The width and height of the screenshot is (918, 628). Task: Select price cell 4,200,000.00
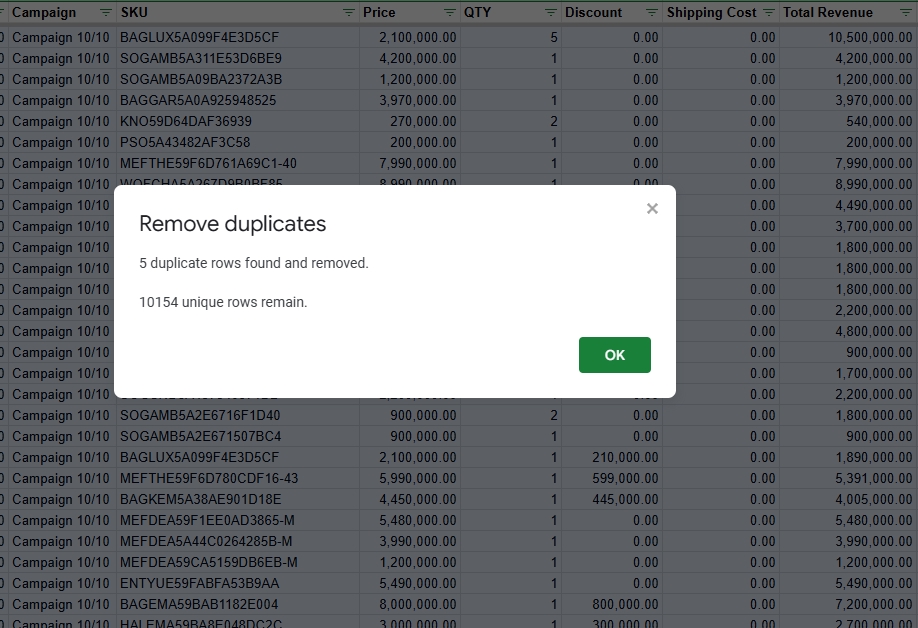coord(410,59)
